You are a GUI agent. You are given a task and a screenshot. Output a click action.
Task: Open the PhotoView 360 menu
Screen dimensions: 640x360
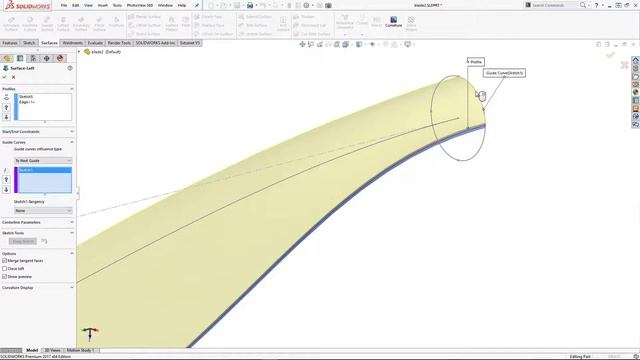click(140, 5)
